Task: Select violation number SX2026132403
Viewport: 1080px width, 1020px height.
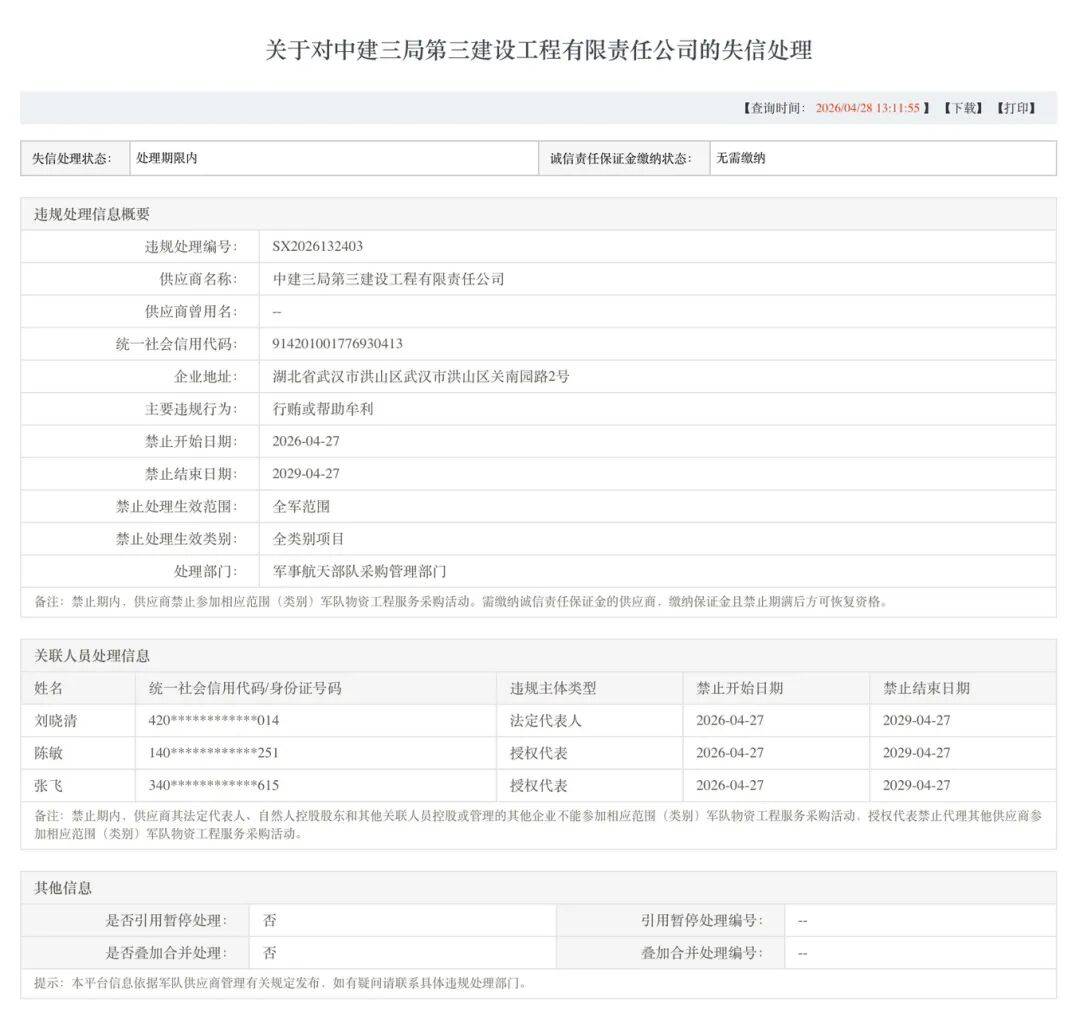Action: (317, 246)
